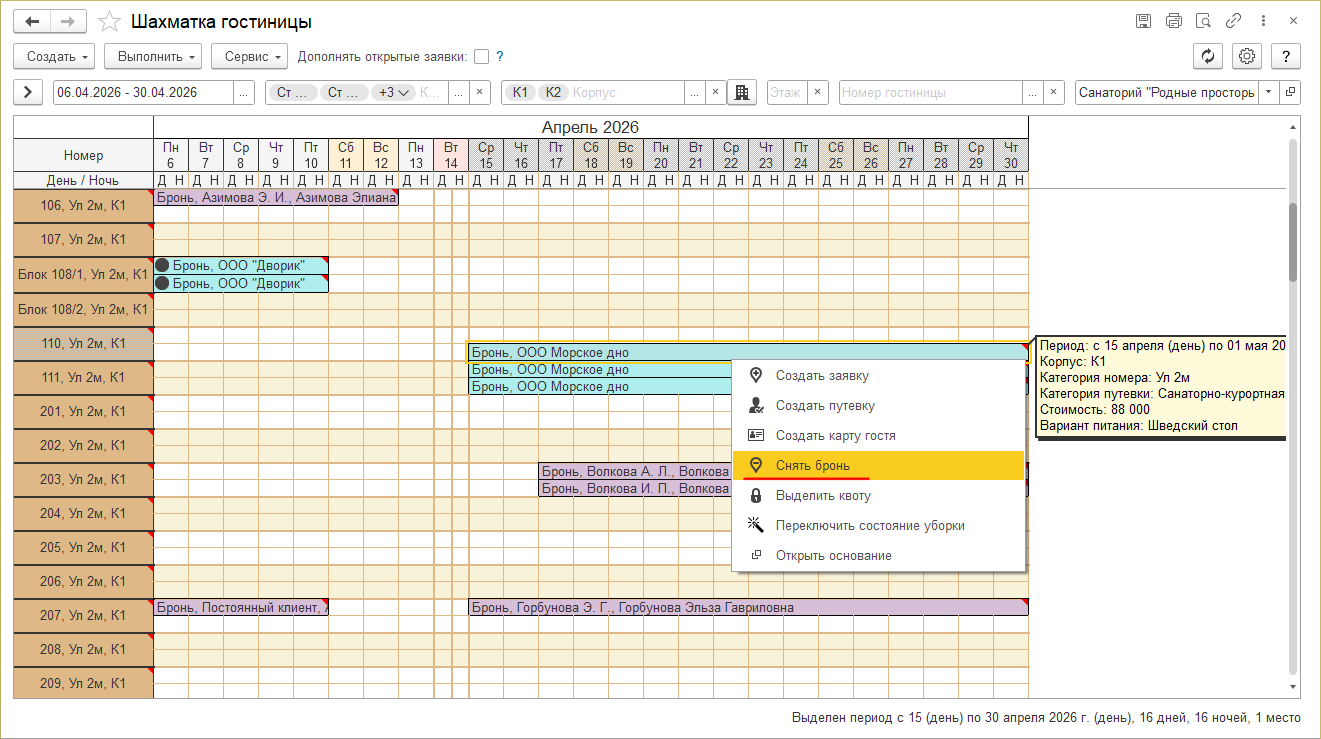Screen dimensions: 1321x739
Task: Click the save diskette icon in title bar
Action: [x=1144, y=21]
